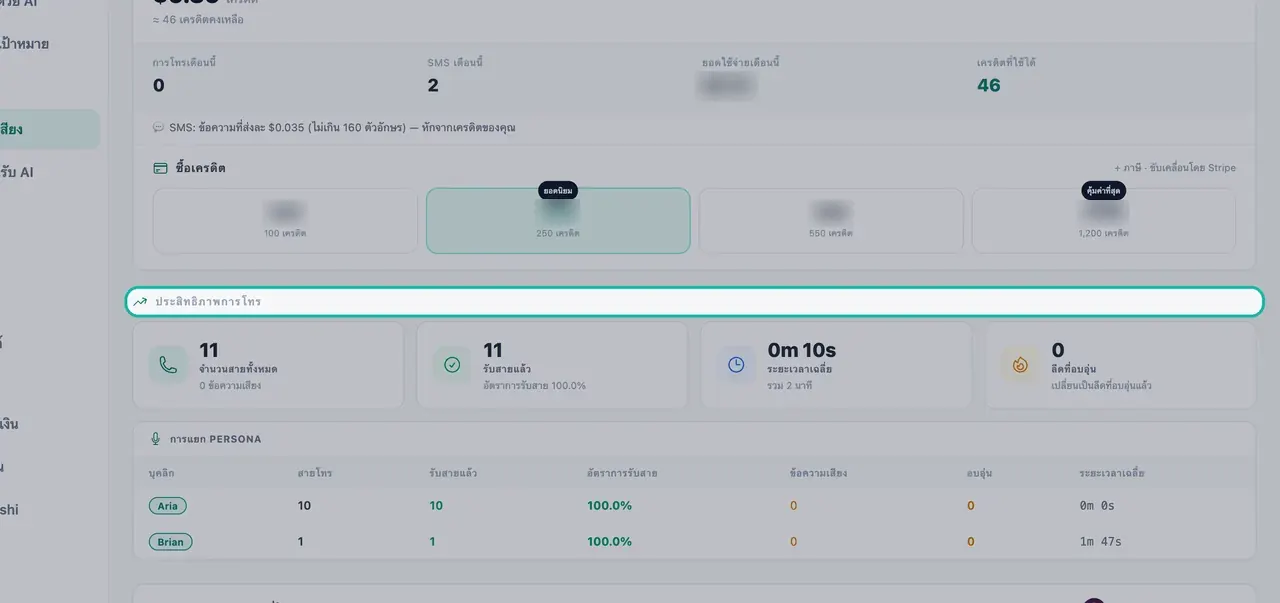Click the SMS เดือนนี้ value 2
Viewport: 1280px width, 603px height.
tap(433, 85)
